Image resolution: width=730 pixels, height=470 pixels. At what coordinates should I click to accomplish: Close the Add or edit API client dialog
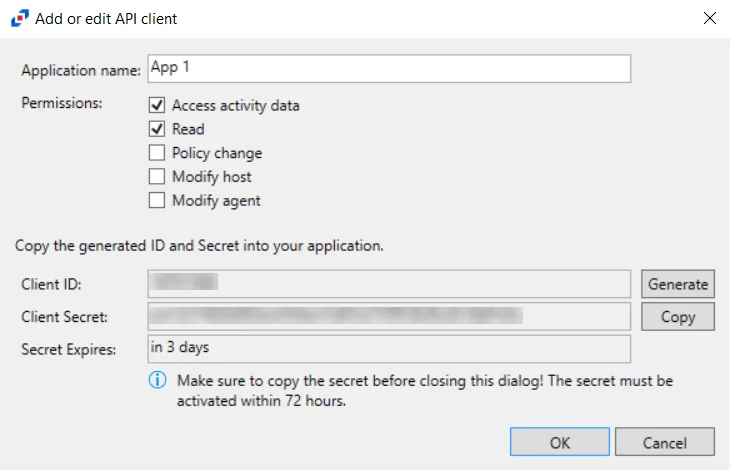(x=710, y=18)
